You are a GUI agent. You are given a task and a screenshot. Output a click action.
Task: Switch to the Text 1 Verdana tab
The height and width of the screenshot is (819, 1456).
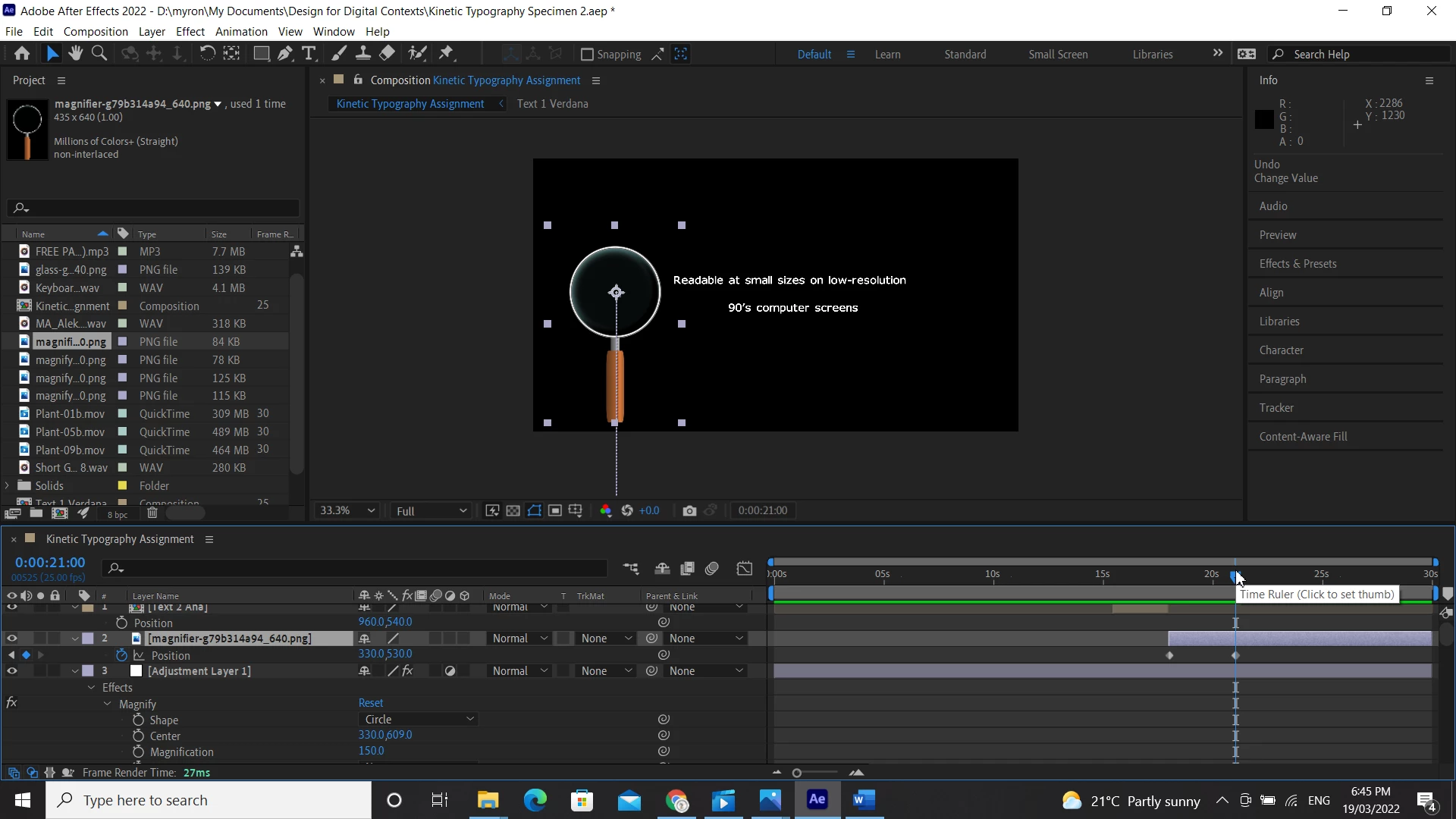(552, 104)
